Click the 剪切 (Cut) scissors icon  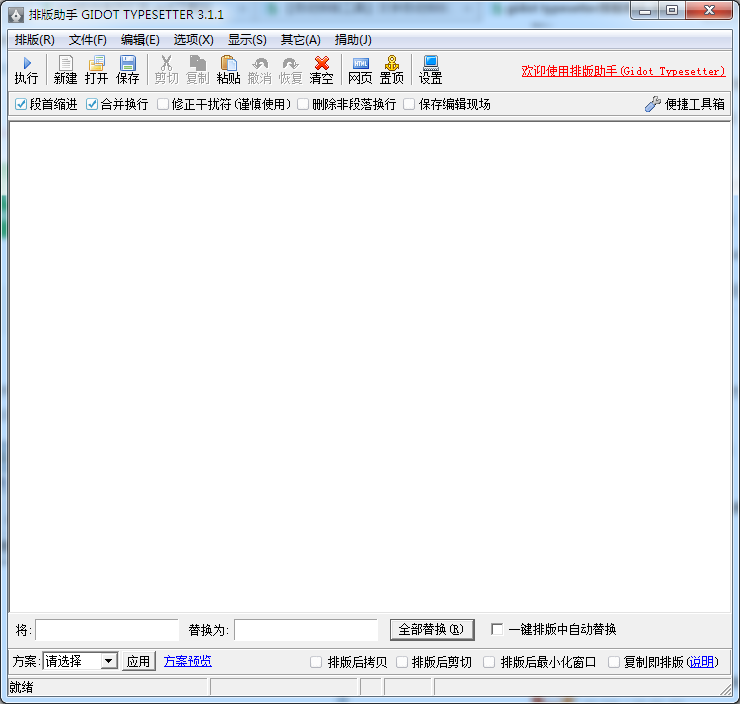(166, 70)
